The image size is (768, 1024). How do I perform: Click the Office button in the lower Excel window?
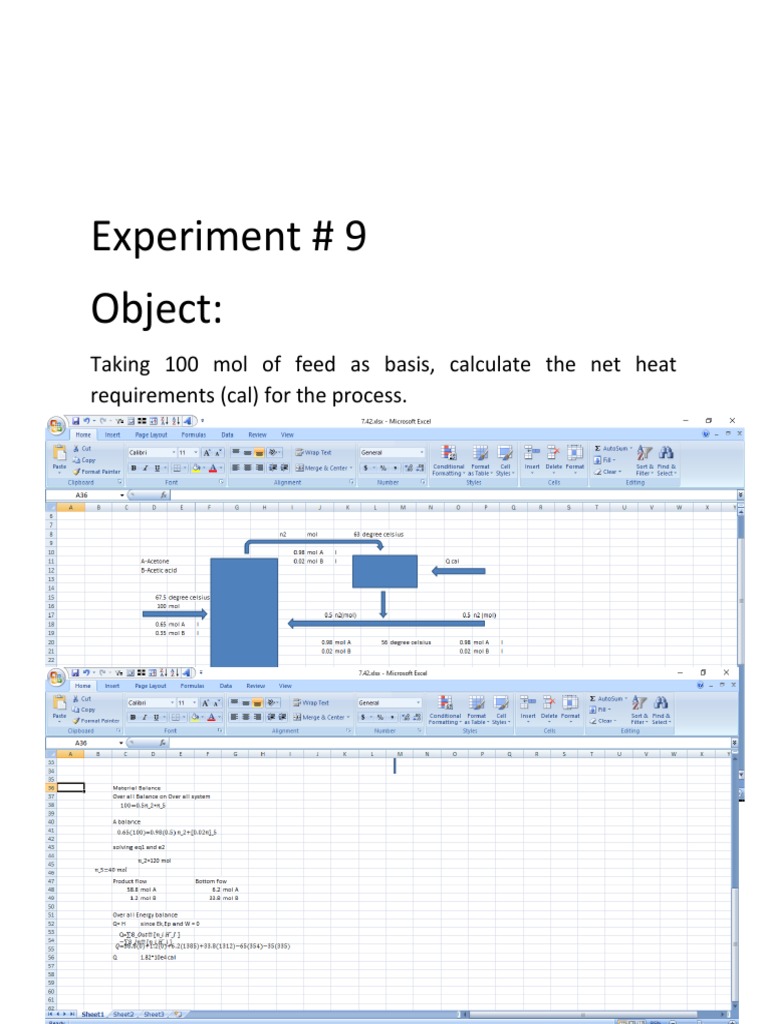pyautogui.click(x=56, y=677)
